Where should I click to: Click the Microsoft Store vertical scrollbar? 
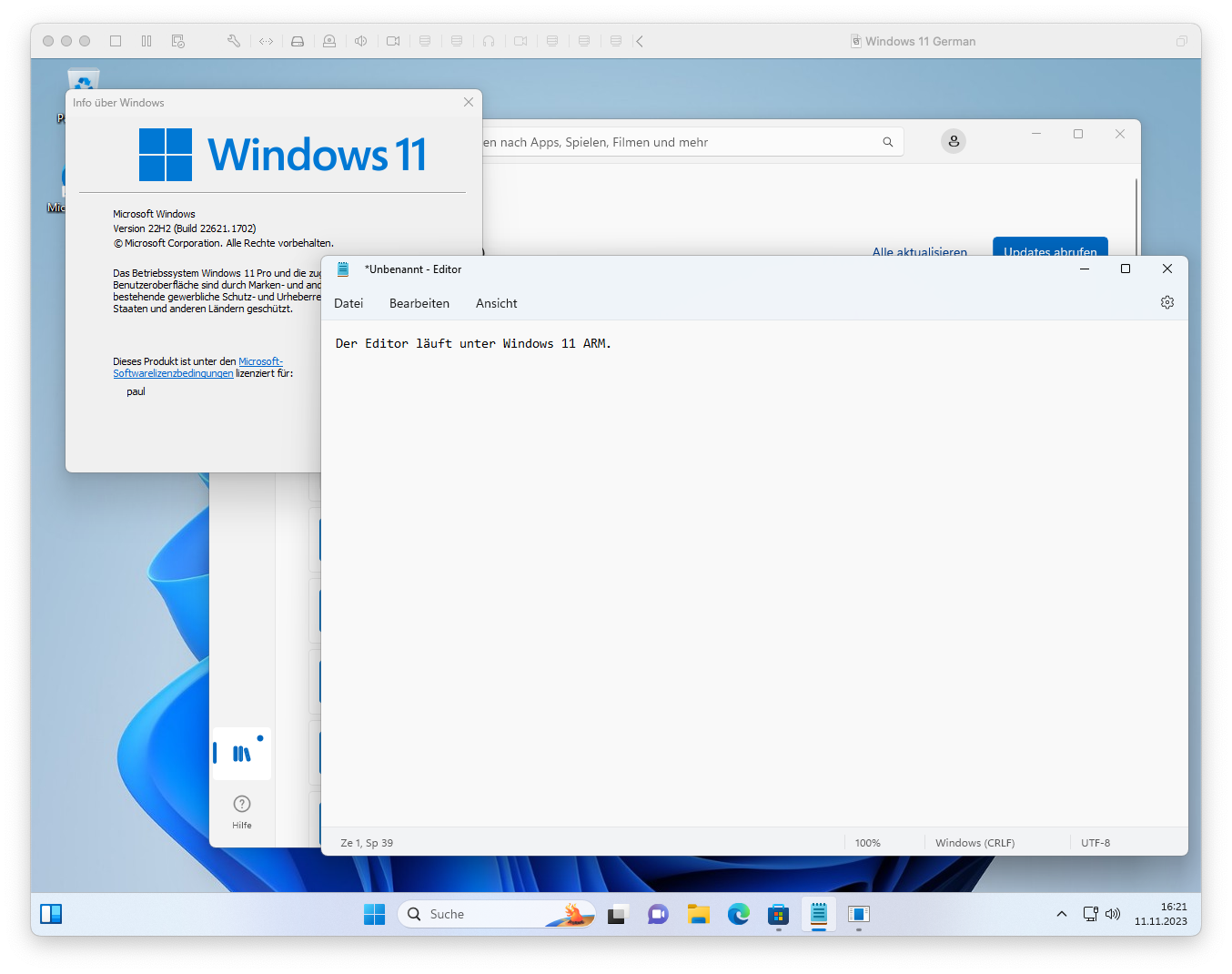(1136, 217)
